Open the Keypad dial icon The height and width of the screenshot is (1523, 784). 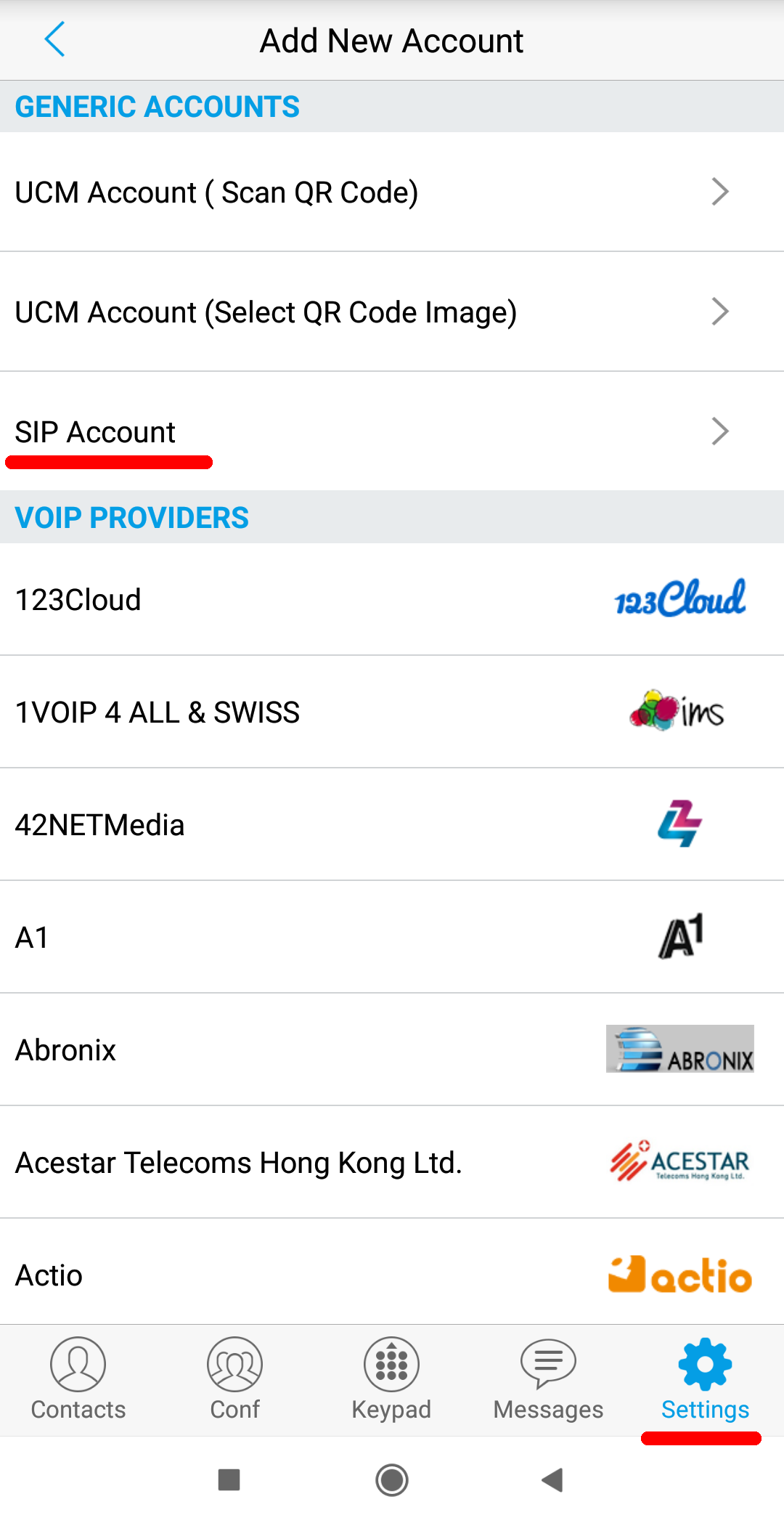coord(391,1364)
